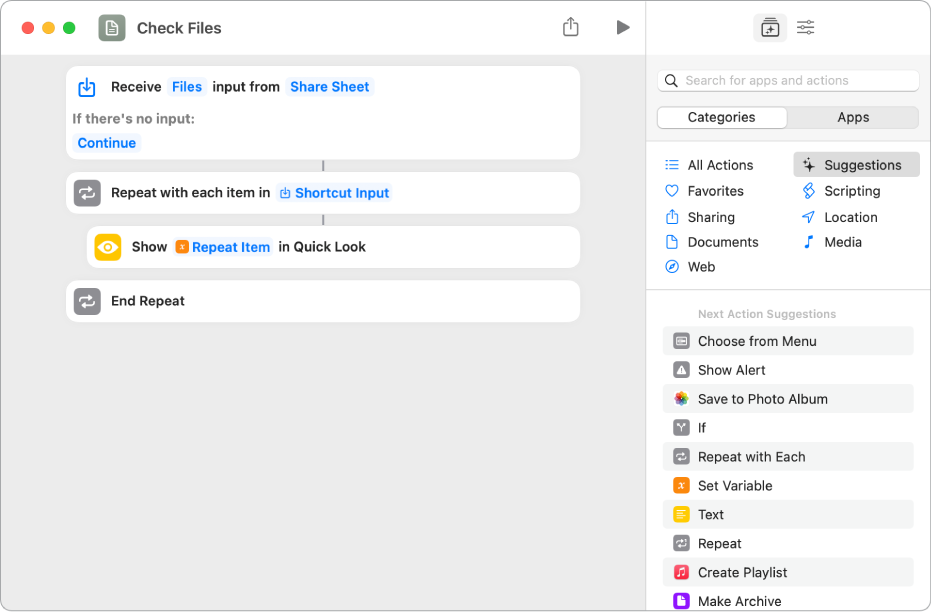Select the Scripting category
Screen dimensions: 932x612
[x=860, y=191]
